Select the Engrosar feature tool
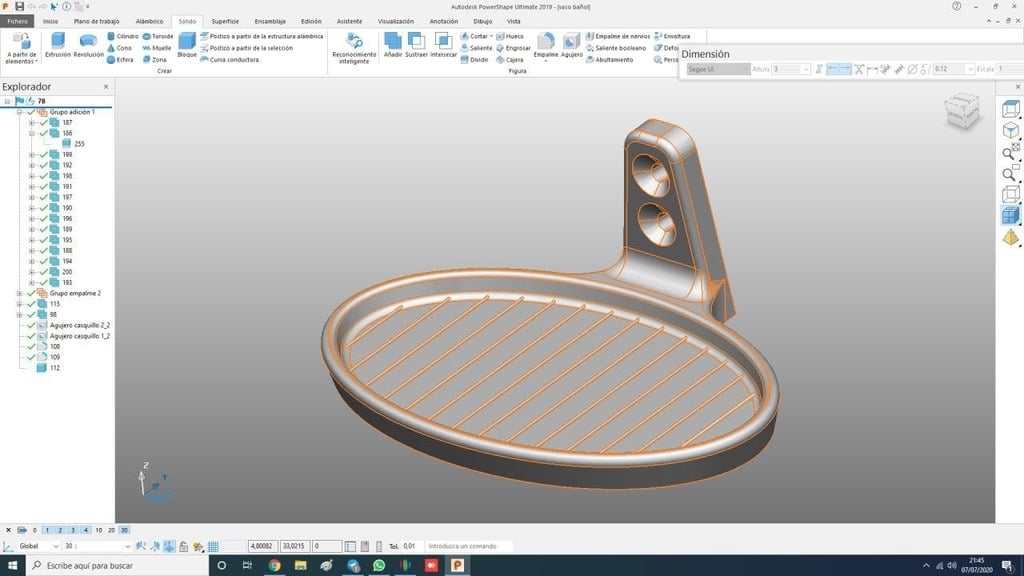The image size is (1024, 576). pos(513,48)
